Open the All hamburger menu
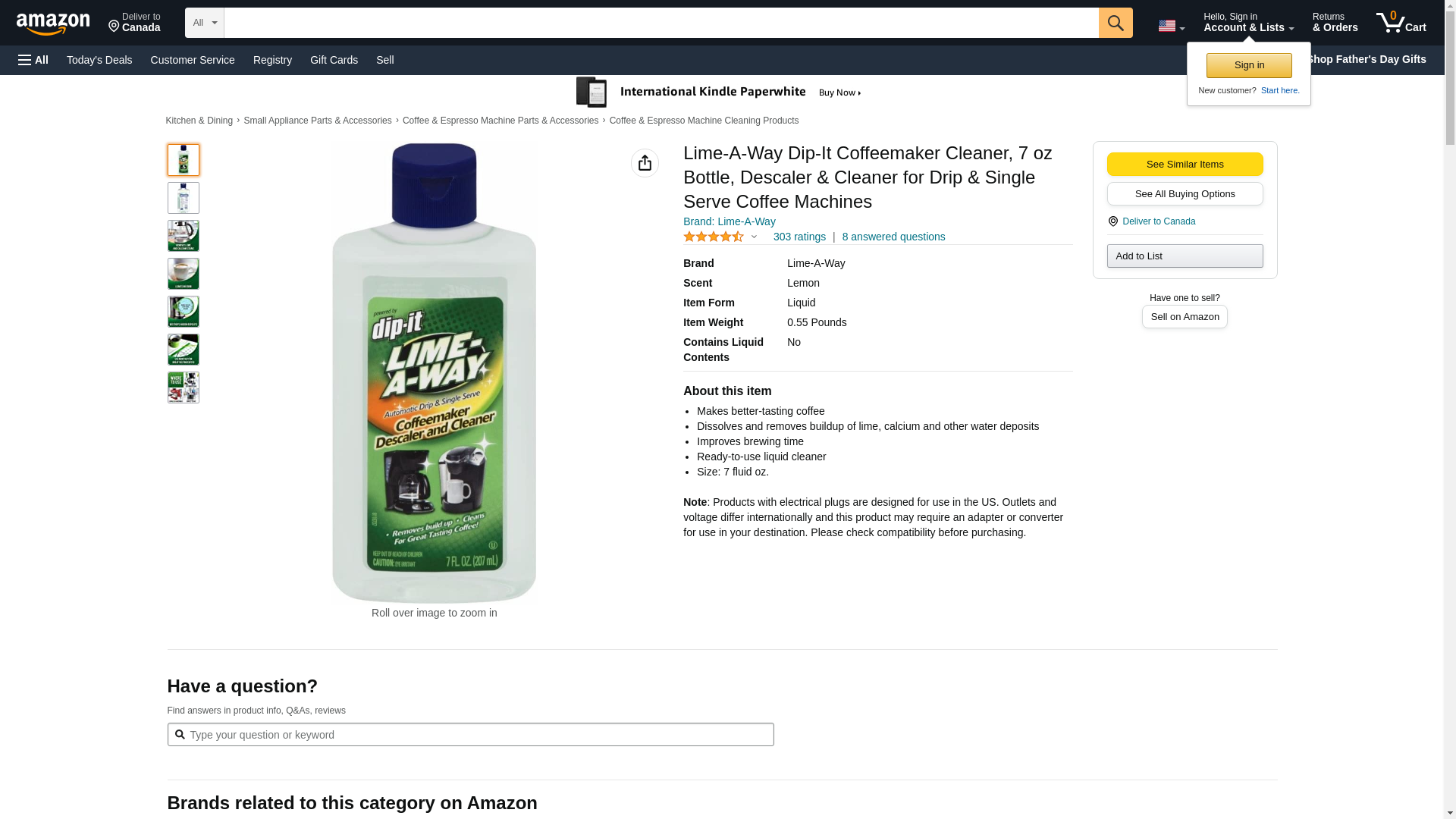Screen dimensions: 1456x819 coord(33,60)
